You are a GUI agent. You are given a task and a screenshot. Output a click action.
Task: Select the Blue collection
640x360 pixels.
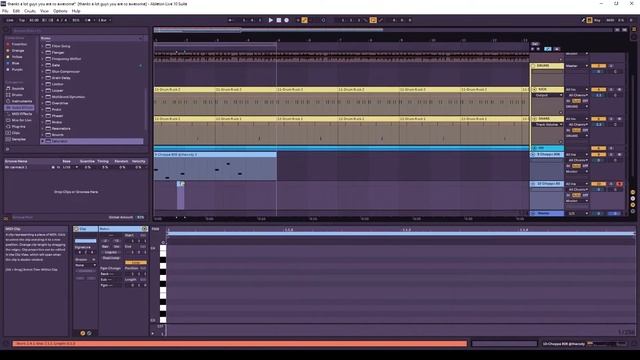click(x=13, y=63)
